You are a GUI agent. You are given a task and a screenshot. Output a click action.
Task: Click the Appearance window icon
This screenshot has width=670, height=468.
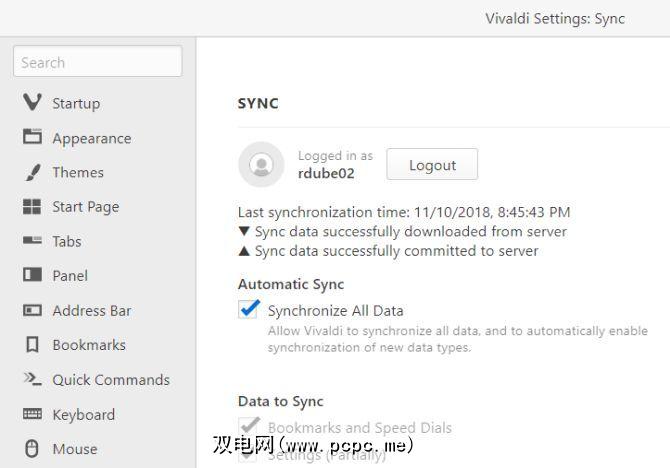[x=32, y=138]
